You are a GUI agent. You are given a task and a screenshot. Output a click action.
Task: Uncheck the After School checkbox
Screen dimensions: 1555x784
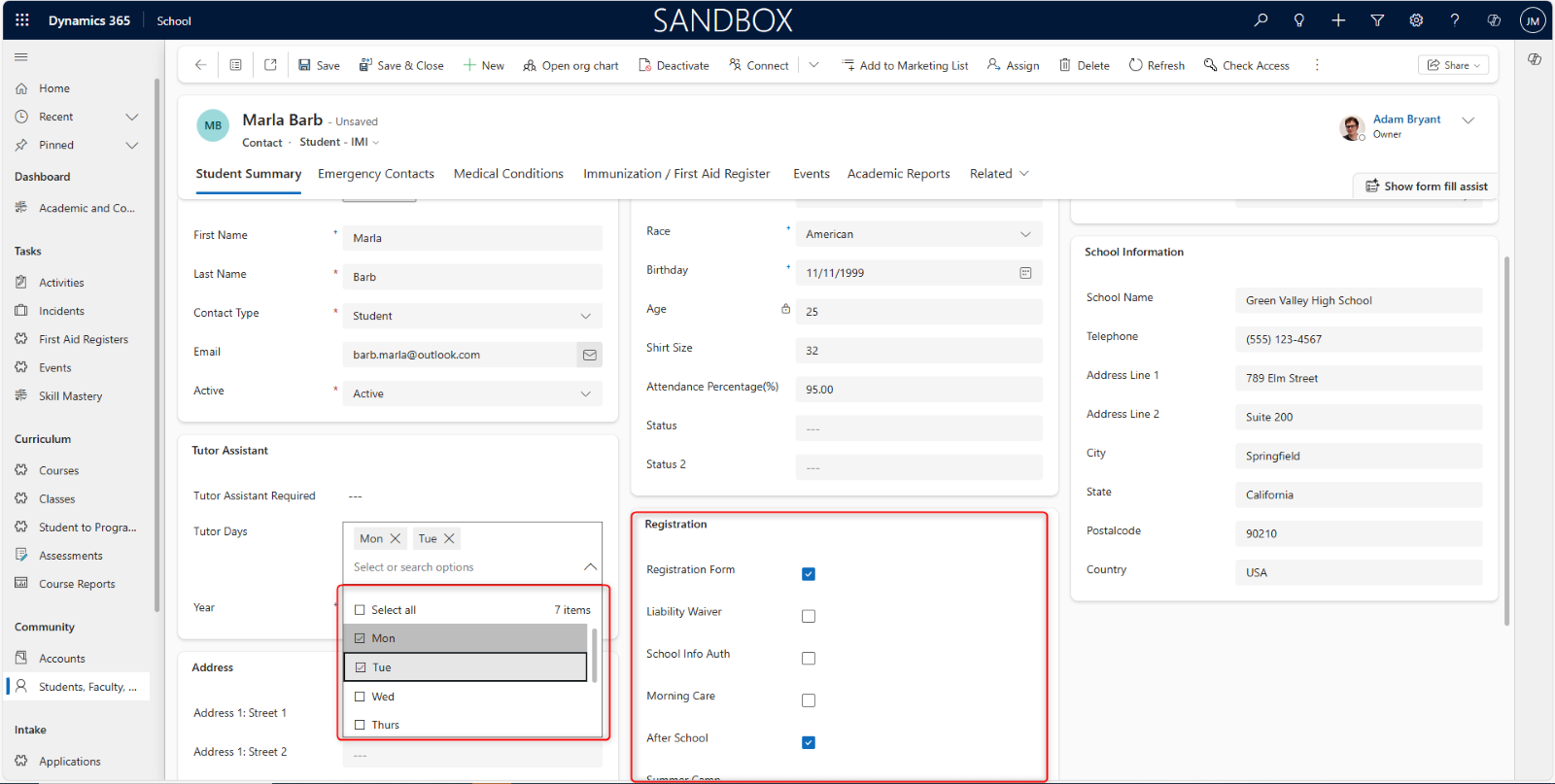tap(809, 742)
